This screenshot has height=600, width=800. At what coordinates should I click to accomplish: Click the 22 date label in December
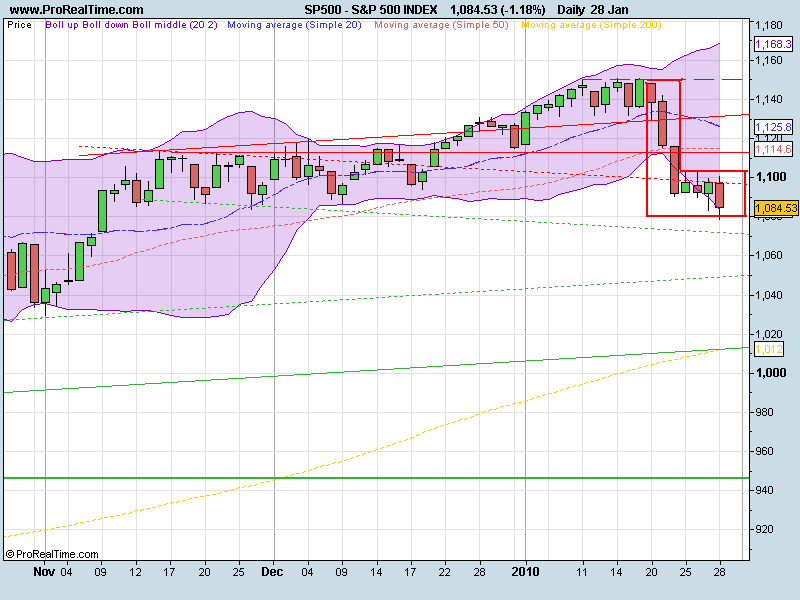click(x=444, y=572)
